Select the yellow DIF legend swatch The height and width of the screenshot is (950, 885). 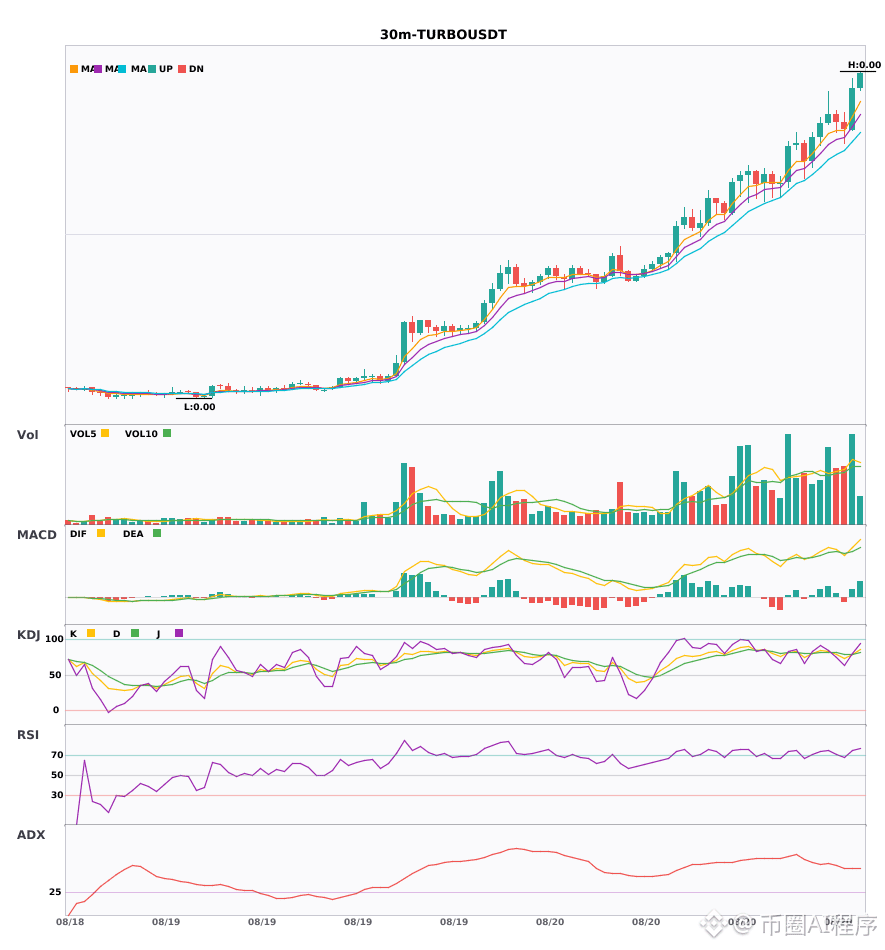[x=101, y=533]
